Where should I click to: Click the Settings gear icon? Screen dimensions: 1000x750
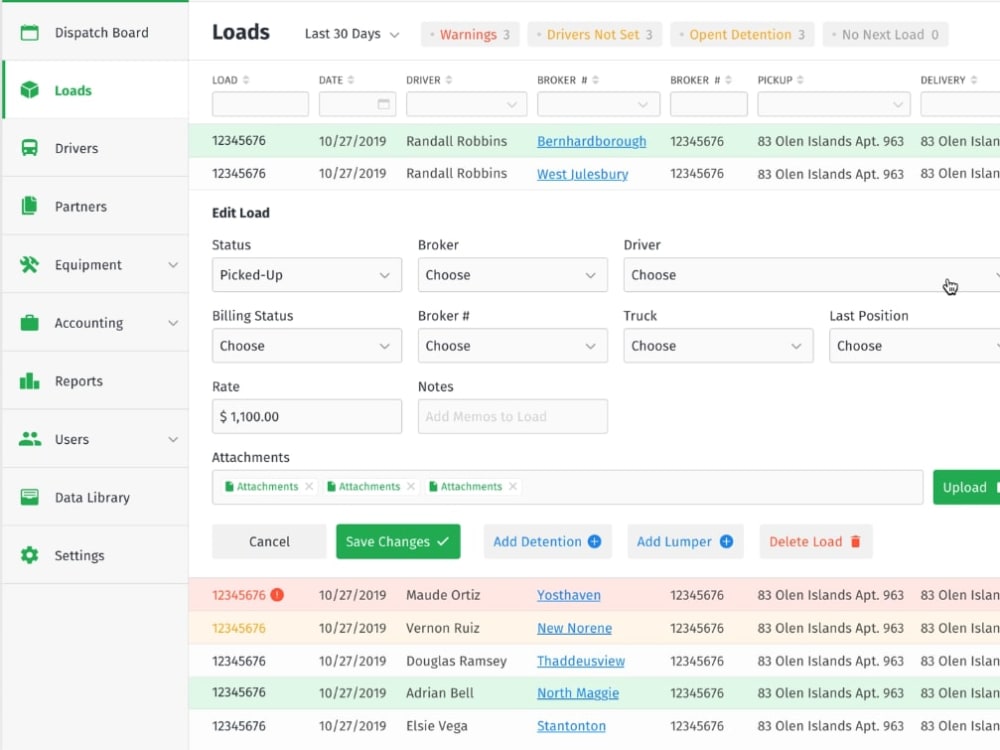[29, 555]
